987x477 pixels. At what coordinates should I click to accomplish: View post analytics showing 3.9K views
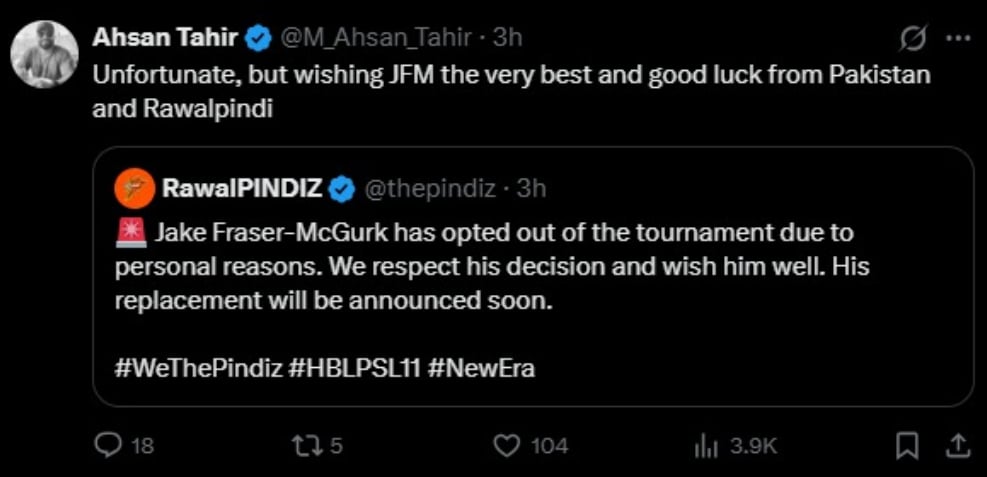pos(706,446)
